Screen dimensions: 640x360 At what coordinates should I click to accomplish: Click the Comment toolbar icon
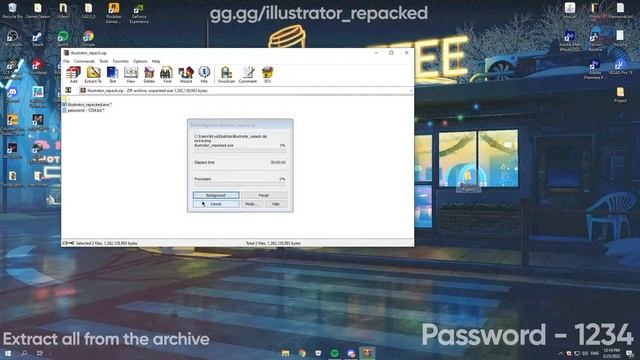248,75
